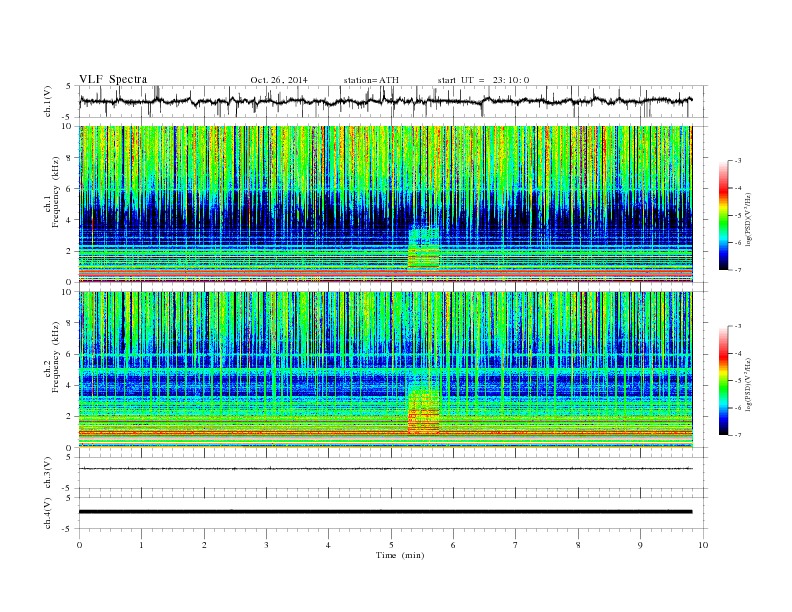Click the "5" tick on the time axis
This screenshot has width=792, height=612.
tap(391, 545)
